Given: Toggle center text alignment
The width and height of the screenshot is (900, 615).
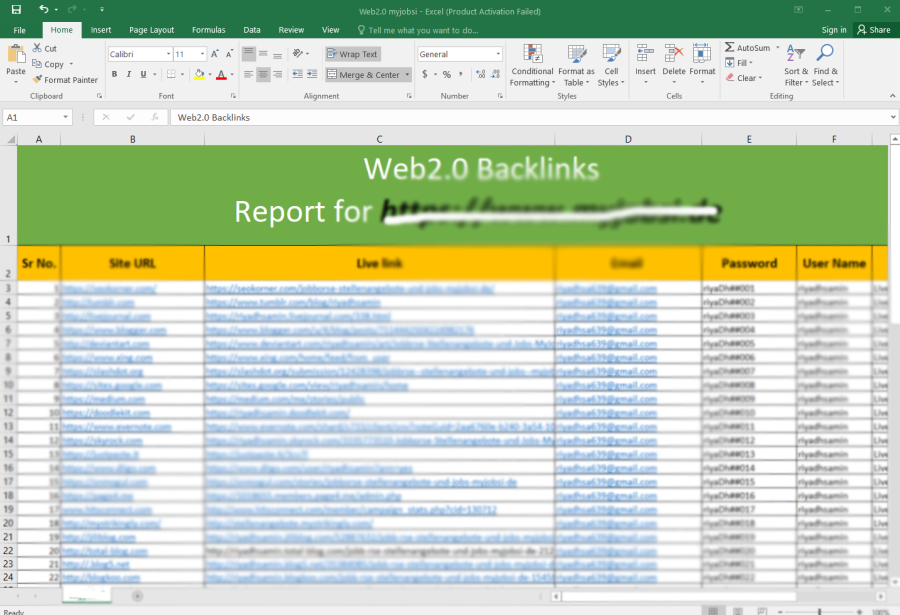Looking at the screenshot, I should click(x=263, y=74).
